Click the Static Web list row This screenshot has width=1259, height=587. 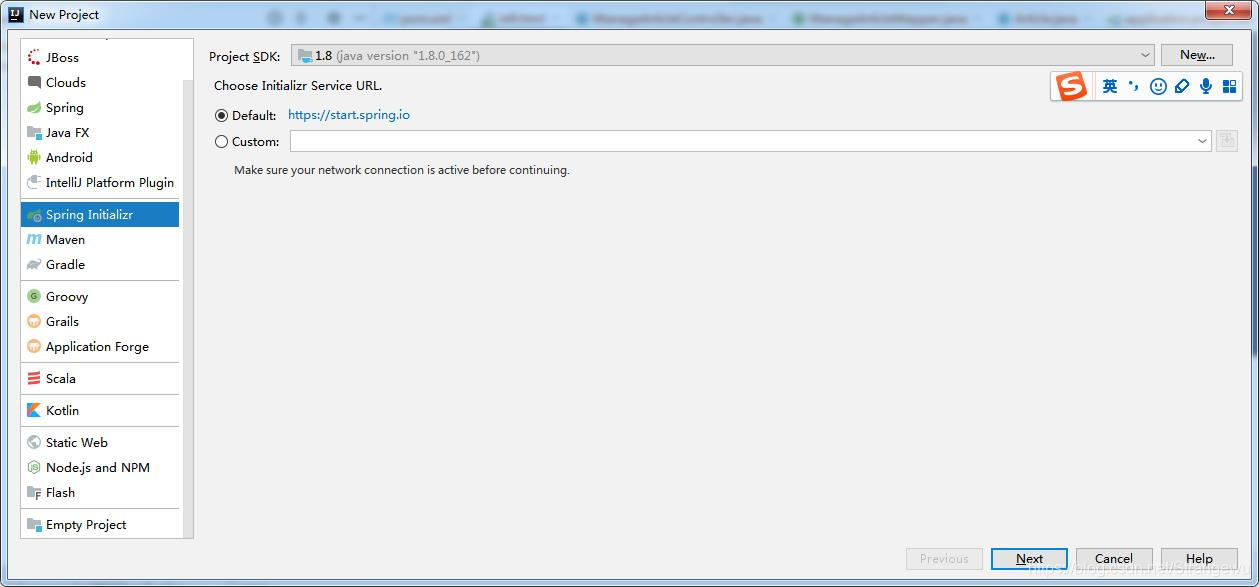click(x=100, y=443)
